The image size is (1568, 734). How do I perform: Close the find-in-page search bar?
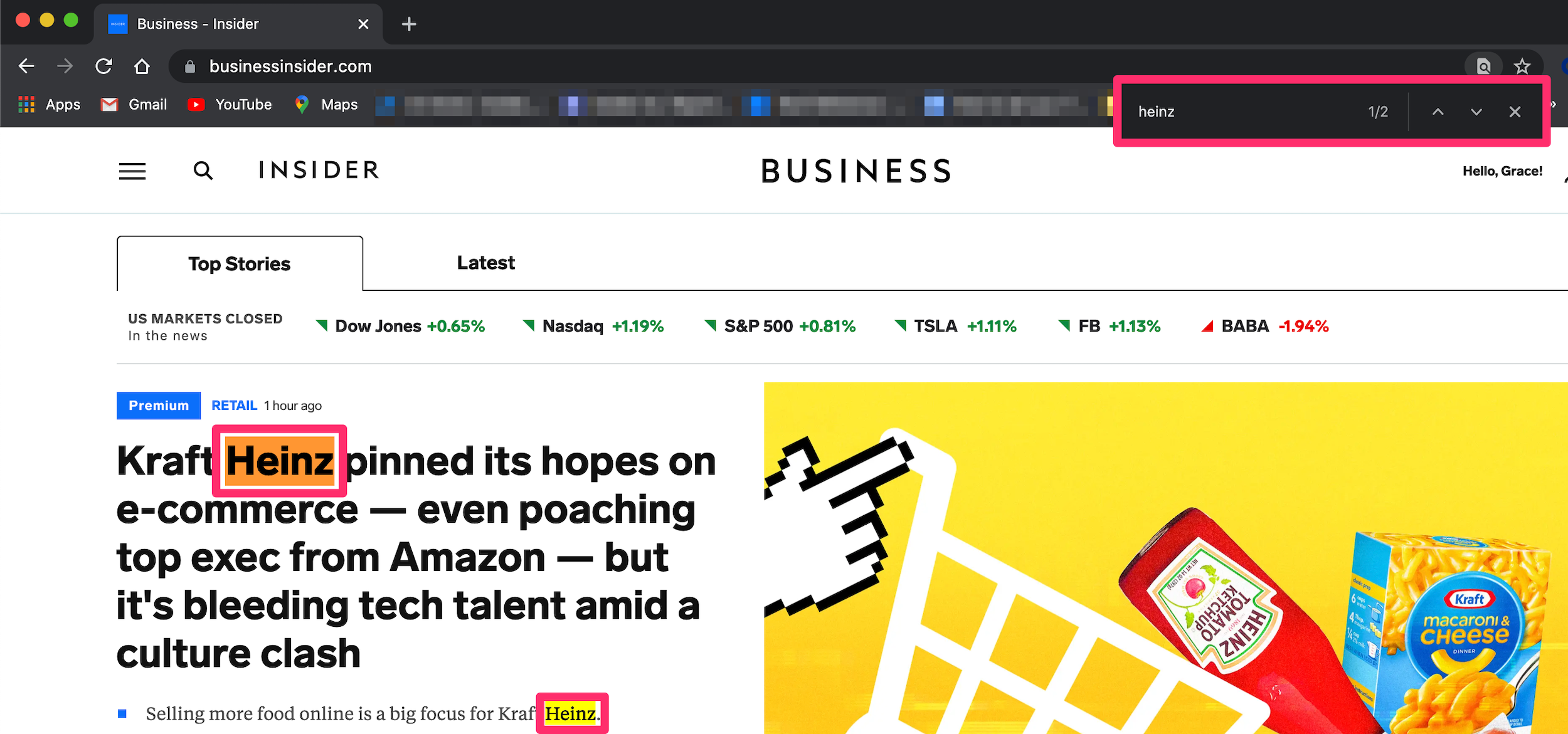pos(1515,111)
